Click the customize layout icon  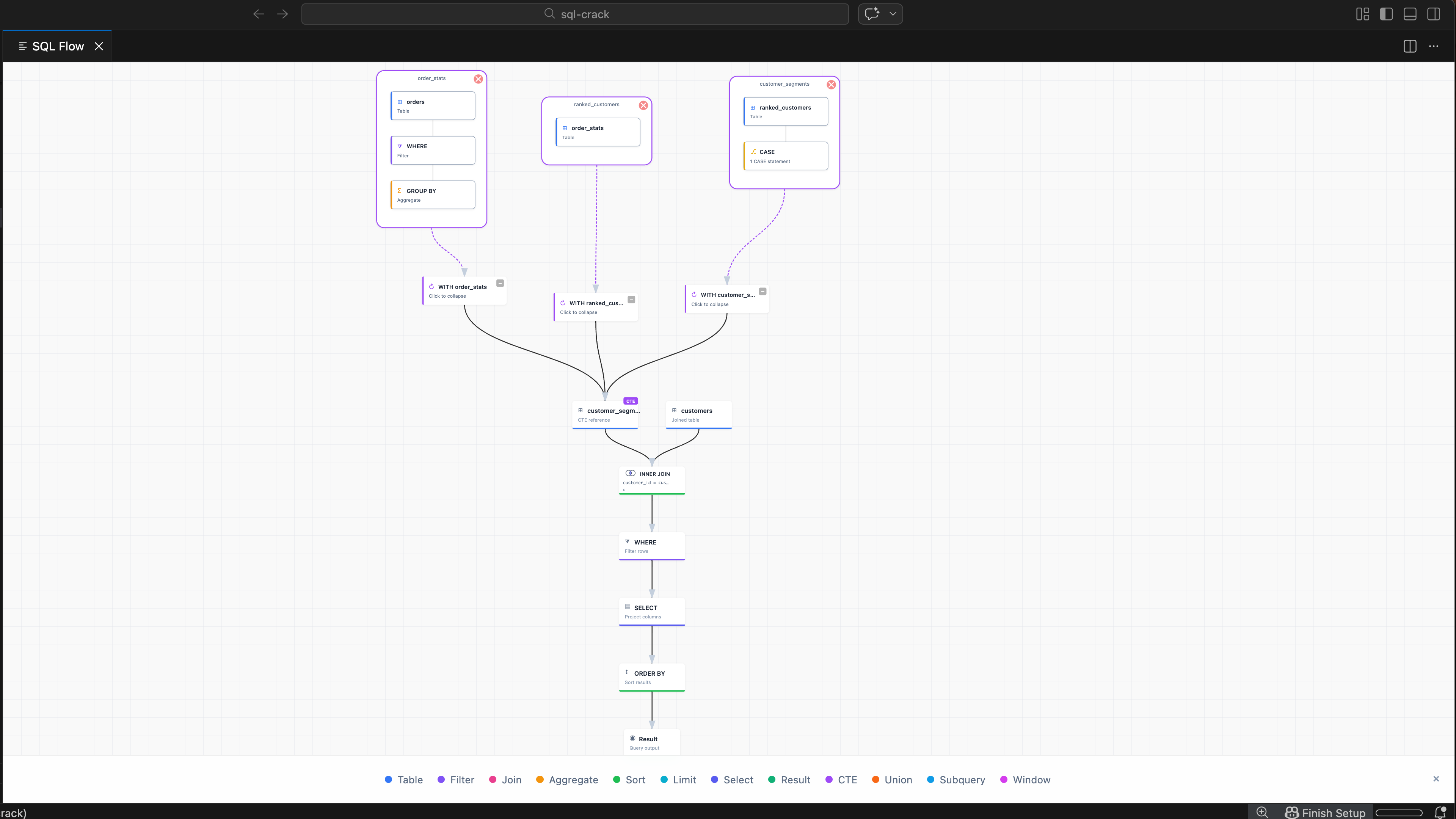(x=1362, y=14)
